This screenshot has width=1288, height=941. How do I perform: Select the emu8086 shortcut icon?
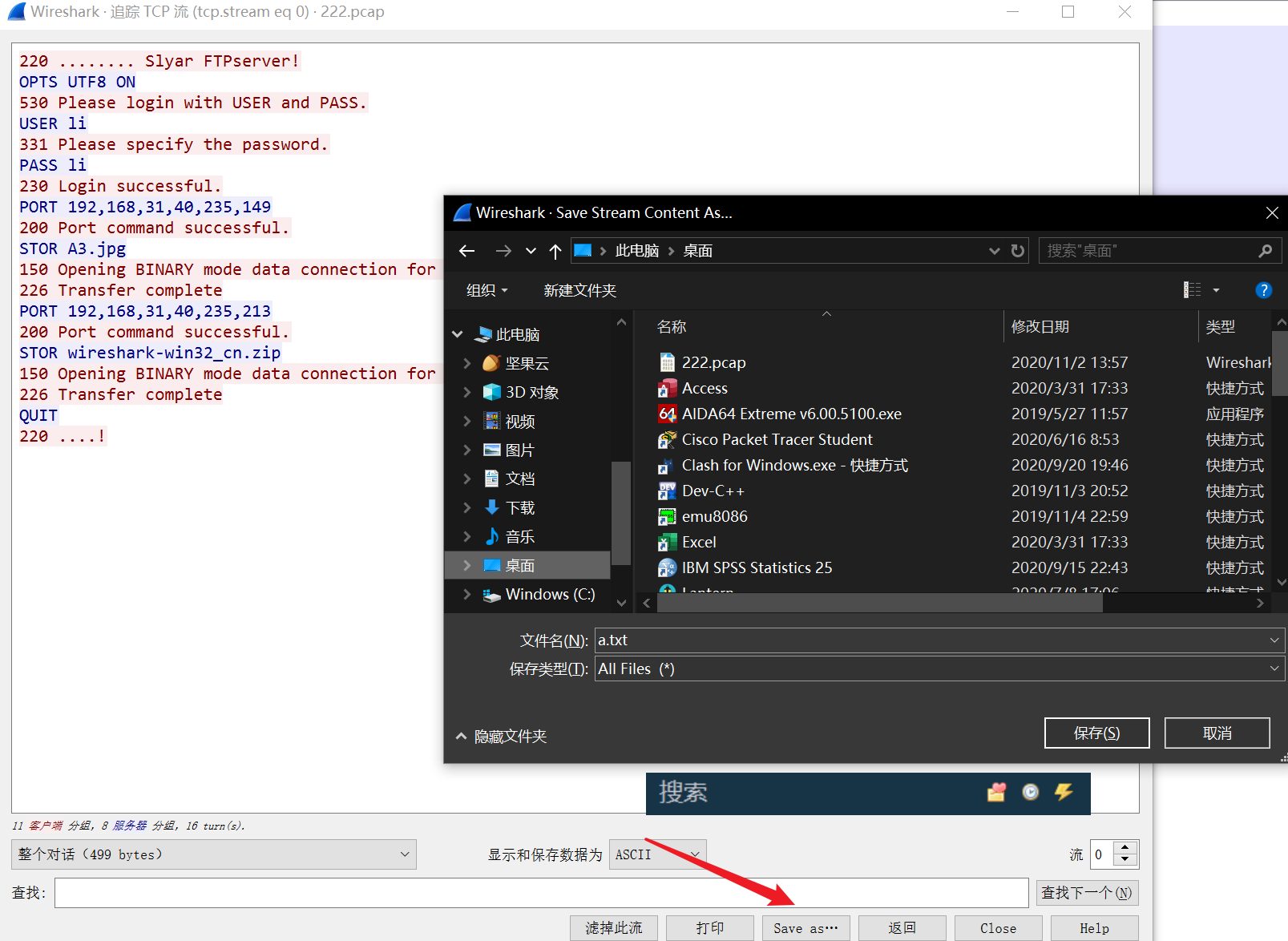click(x=667, y=516)
